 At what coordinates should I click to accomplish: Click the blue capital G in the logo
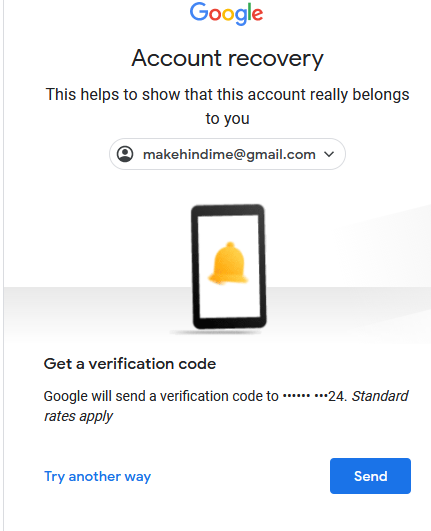click(198, 12)
